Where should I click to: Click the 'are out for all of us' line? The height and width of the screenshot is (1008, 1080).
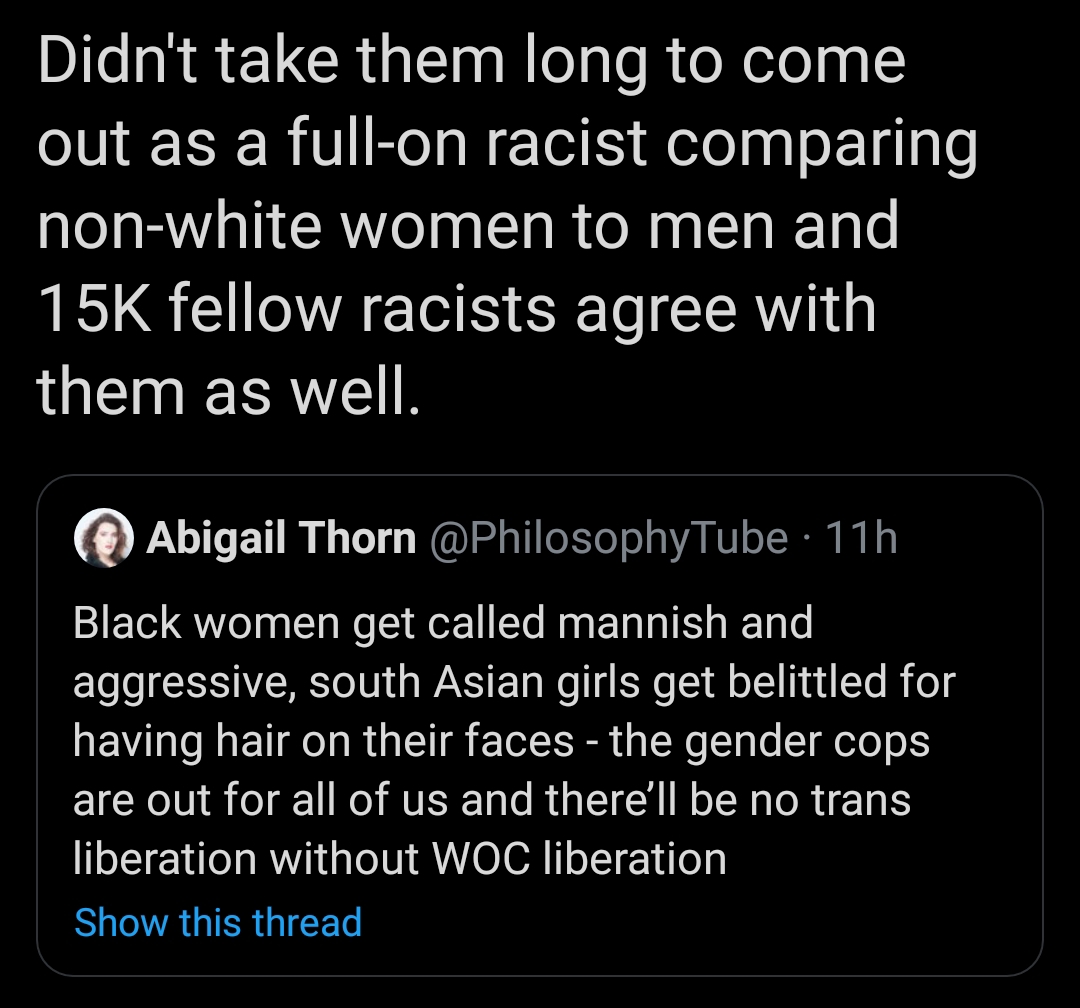point(491,801)
